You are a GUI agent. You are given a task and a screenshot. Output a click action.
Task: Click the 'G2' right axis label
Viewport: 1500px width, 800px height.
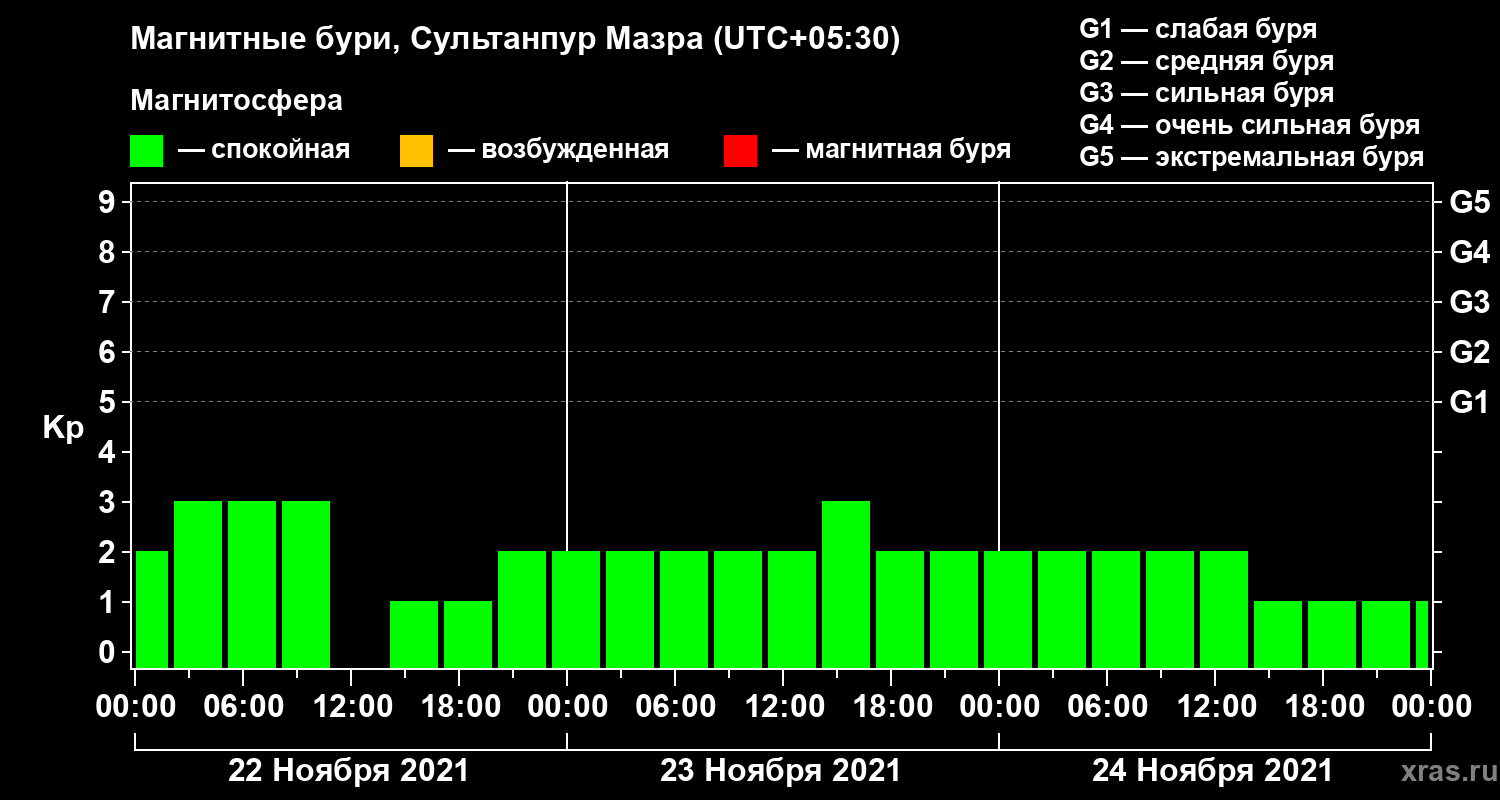coord(1470,352)
